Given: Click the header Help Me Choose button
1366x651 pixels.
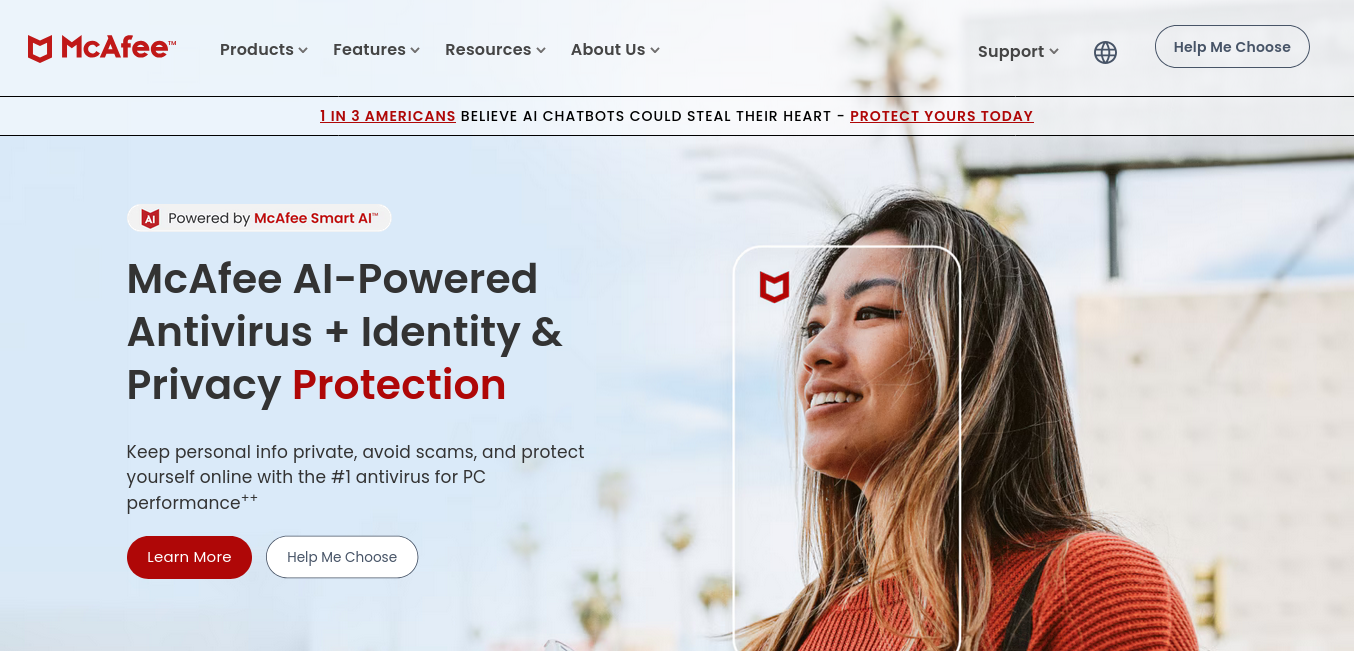Looking at the screenshot, I should (x=1232, y=47).
